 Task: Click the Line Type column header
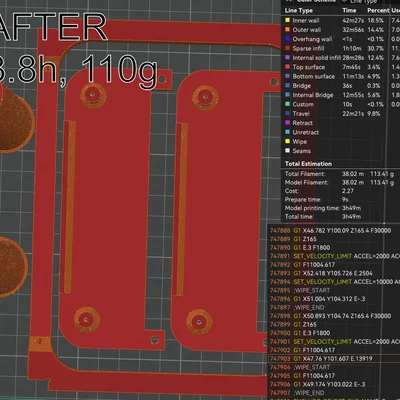299,11
